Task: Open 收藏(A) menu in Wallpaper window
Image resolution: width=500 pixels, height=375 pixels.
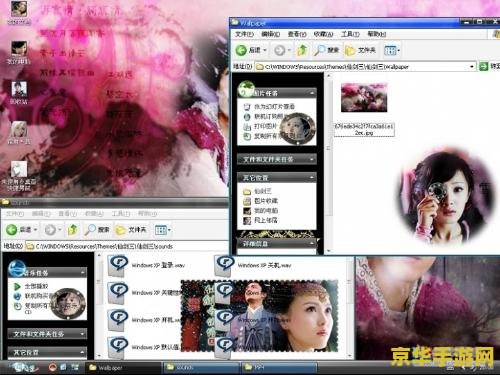Action: coord(323,34)
